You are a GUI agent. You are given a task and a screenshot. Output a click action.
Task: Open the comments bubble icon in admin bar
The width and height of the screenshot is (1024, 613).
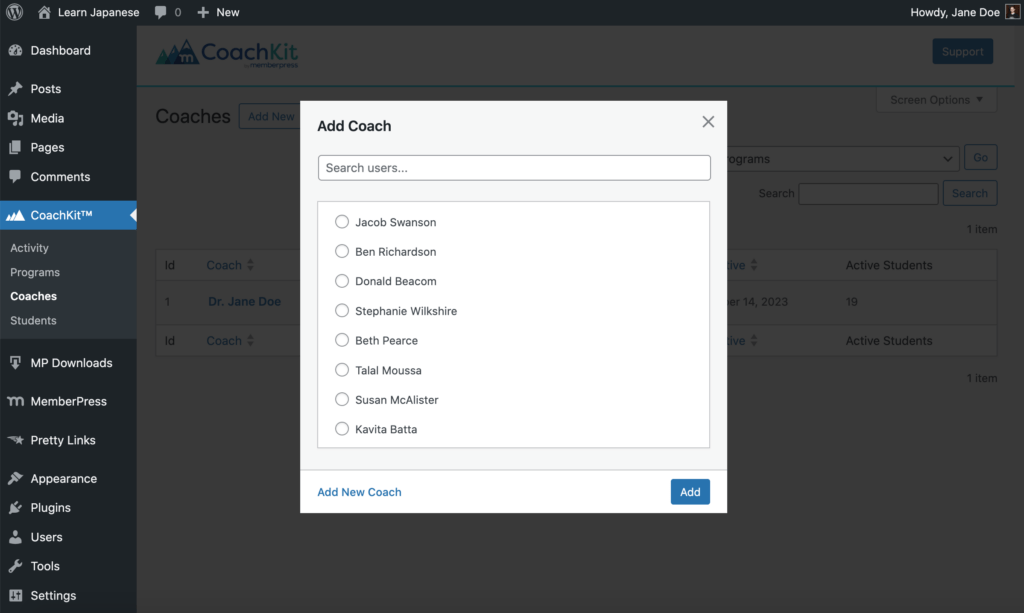tap(161, 12)
